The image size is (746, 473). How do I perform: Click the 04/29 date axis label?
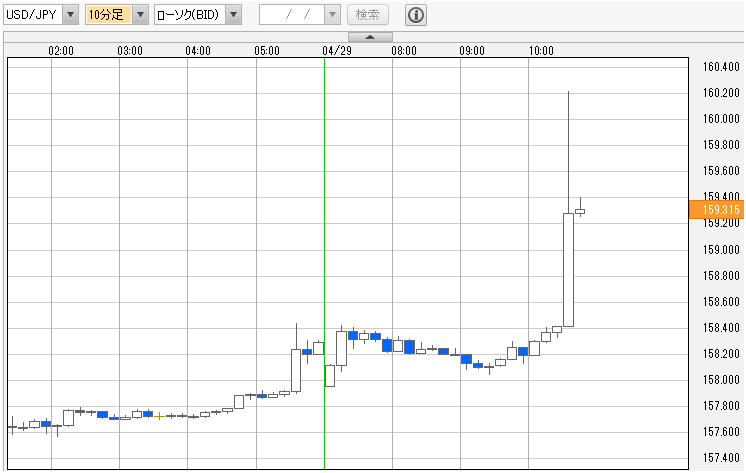click(x=336, y=50)
